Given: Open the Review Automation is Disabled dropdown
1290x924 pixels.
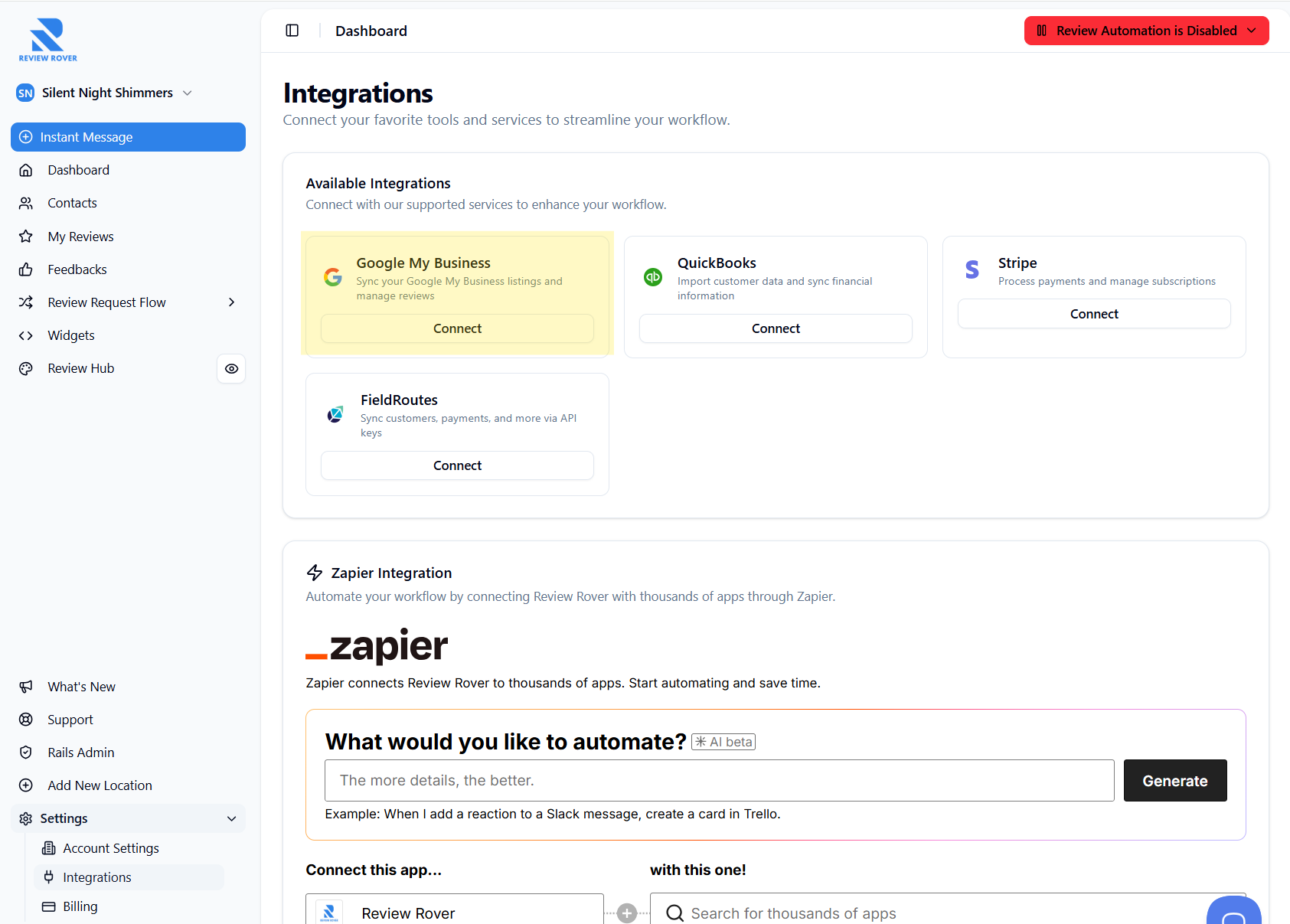Looking at the screenshot, I should click(x=1146, y=31).
